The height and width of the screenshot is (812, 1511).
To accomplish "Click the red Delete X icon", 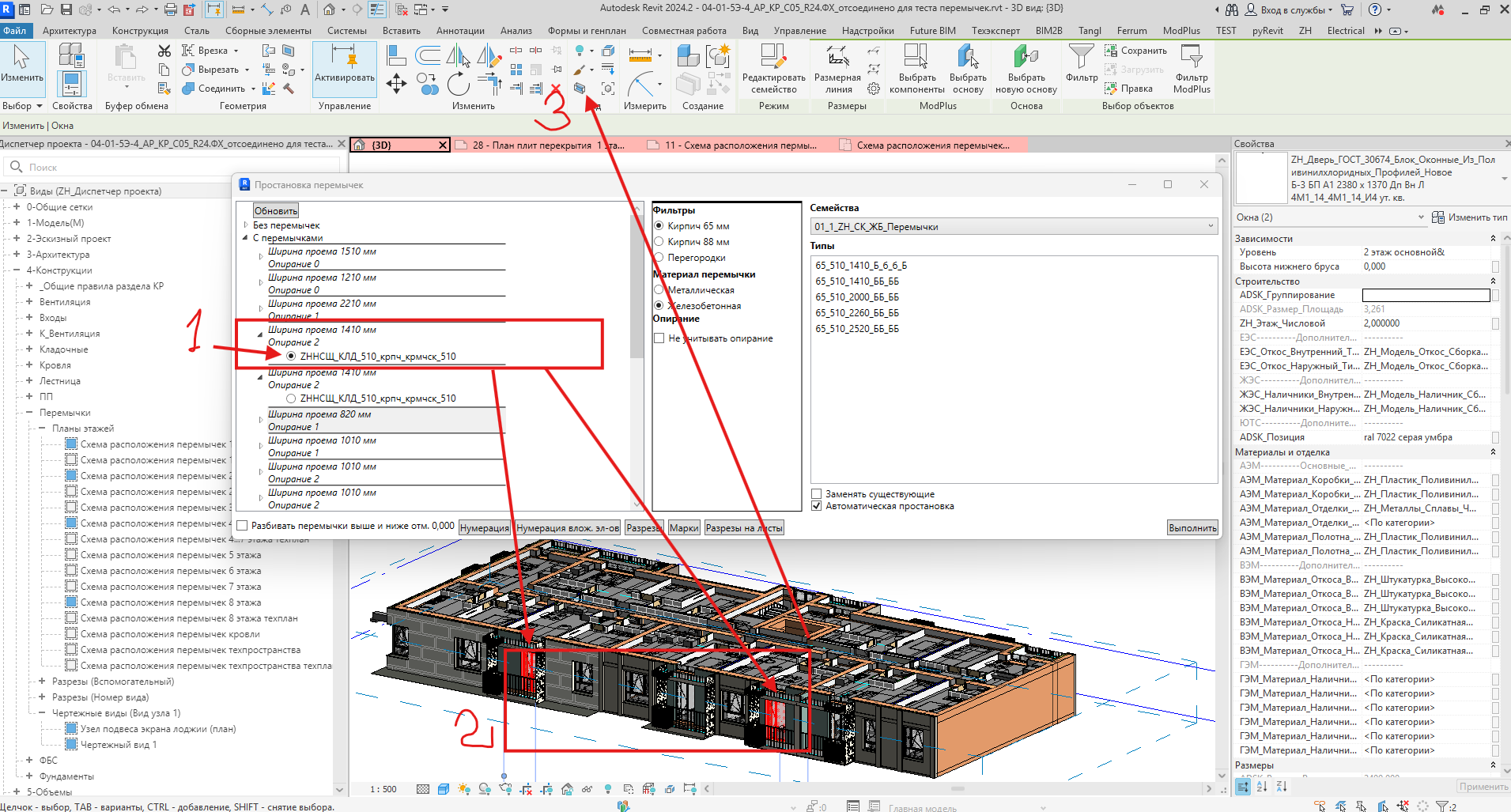I will click(x=556, y=89).
